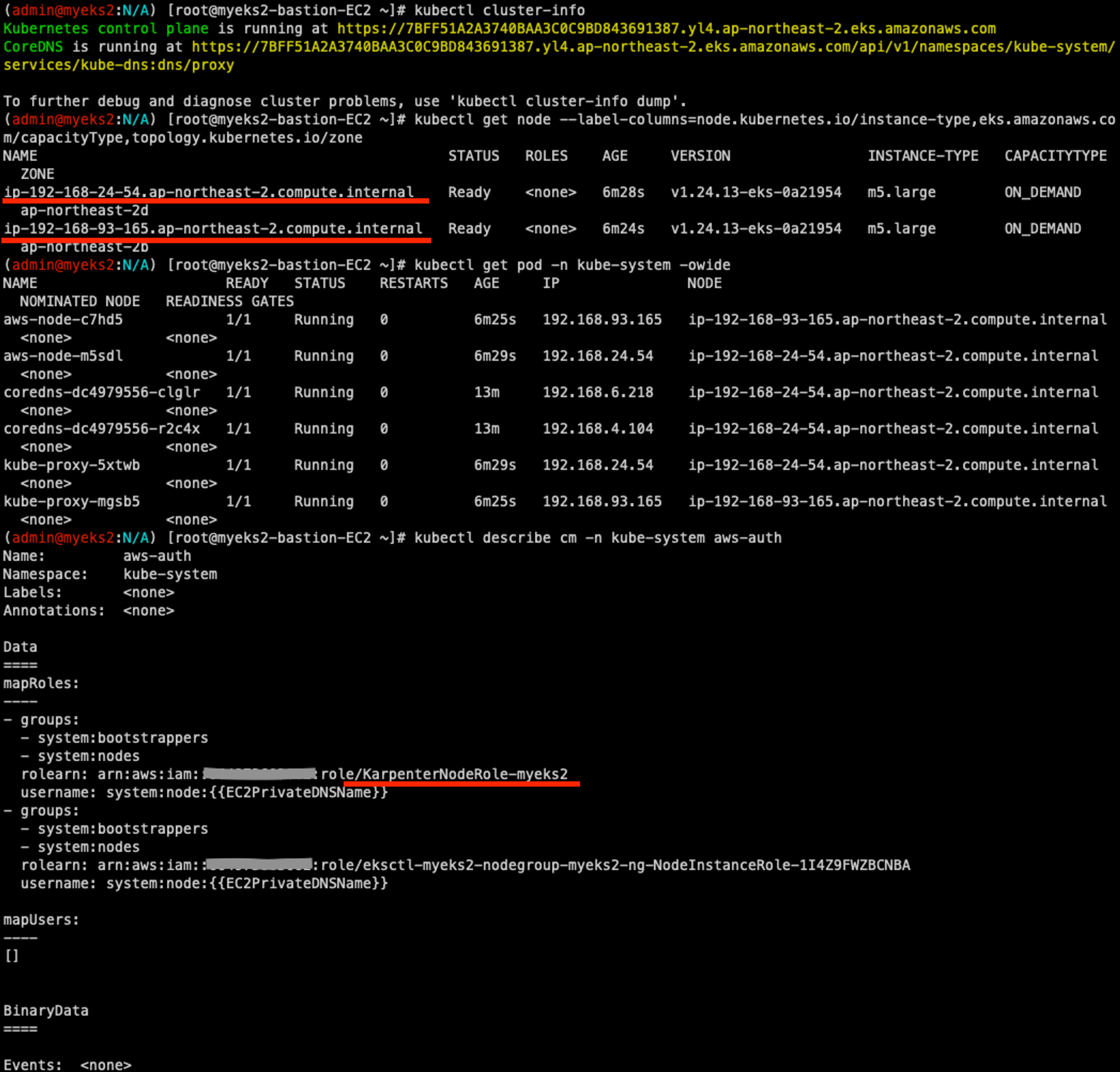Click the INSTANCE-TYPE column header
Image resolution: width=1120 pixels, height=1072 pixels.
click(x=922, y=156)
